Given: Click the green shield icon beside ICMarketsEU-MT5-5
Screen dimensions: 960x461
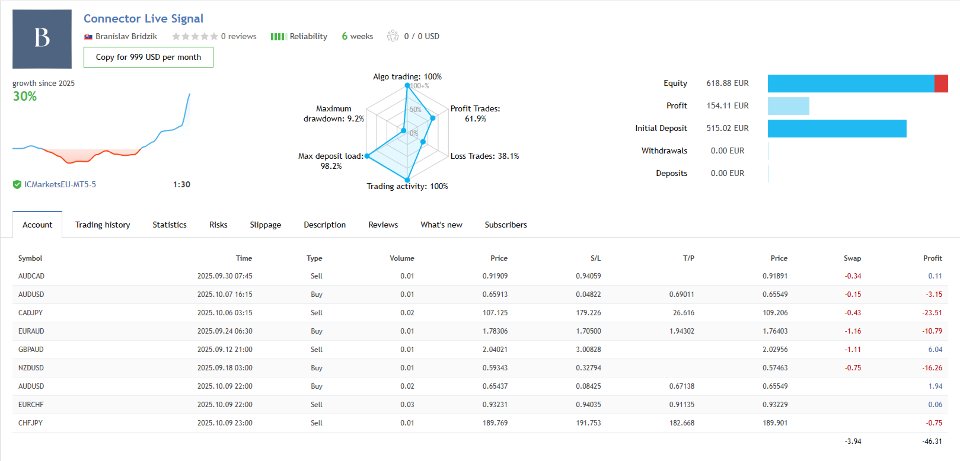Looking at the screenshot, I should click(17, 184).
